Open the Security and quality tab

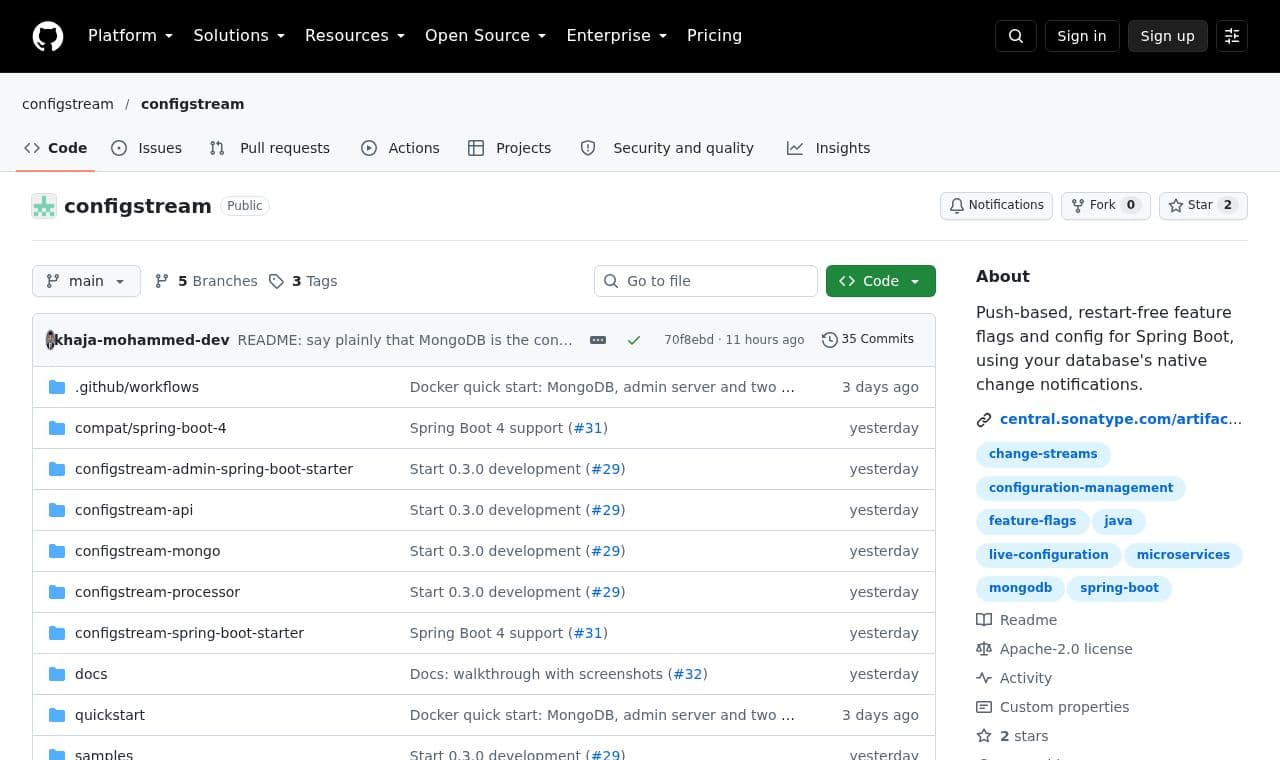[x=667, y=148]
